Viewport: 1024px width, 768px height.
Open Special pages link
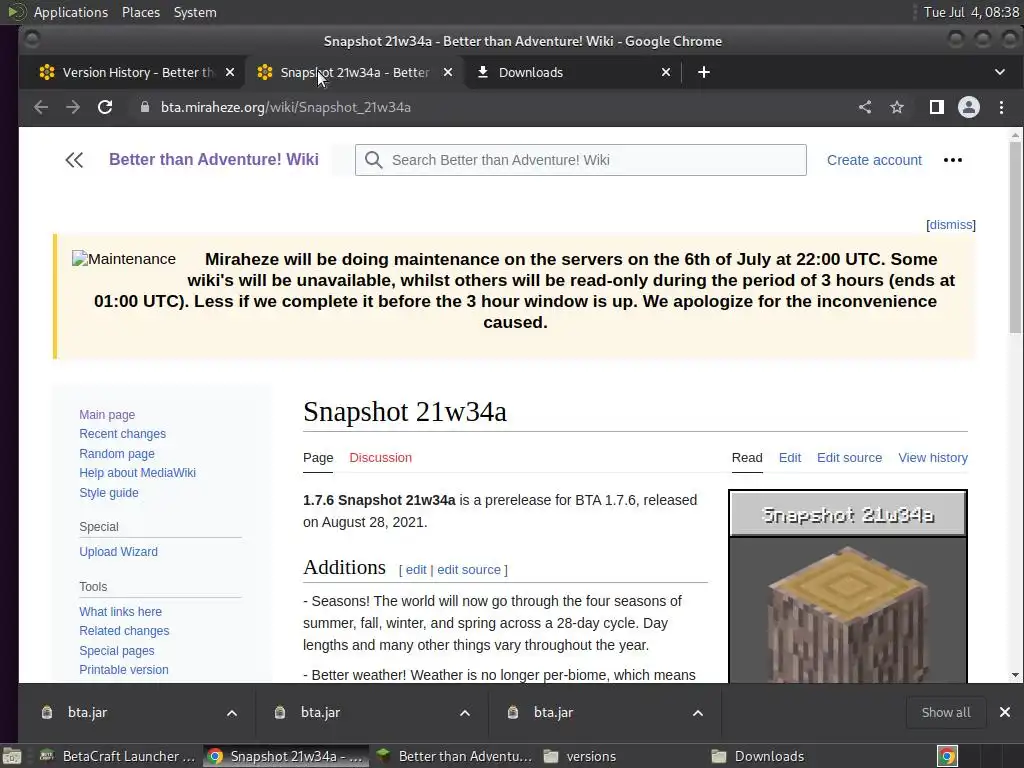coord(117,650)
